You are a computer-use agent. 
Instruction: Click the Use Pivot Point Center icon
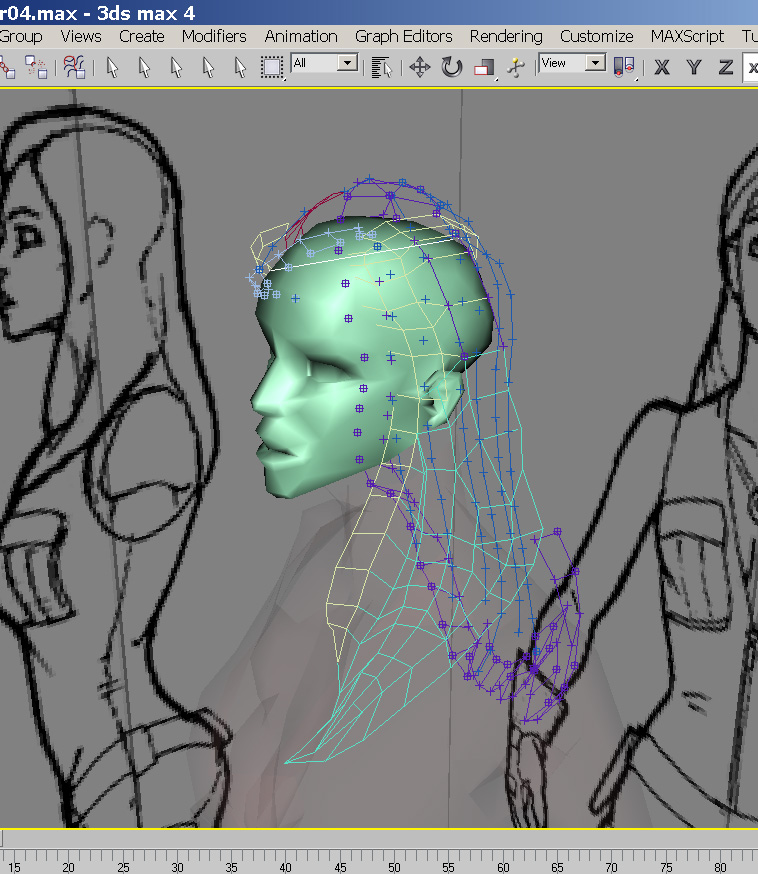click(x=624, y=67)
